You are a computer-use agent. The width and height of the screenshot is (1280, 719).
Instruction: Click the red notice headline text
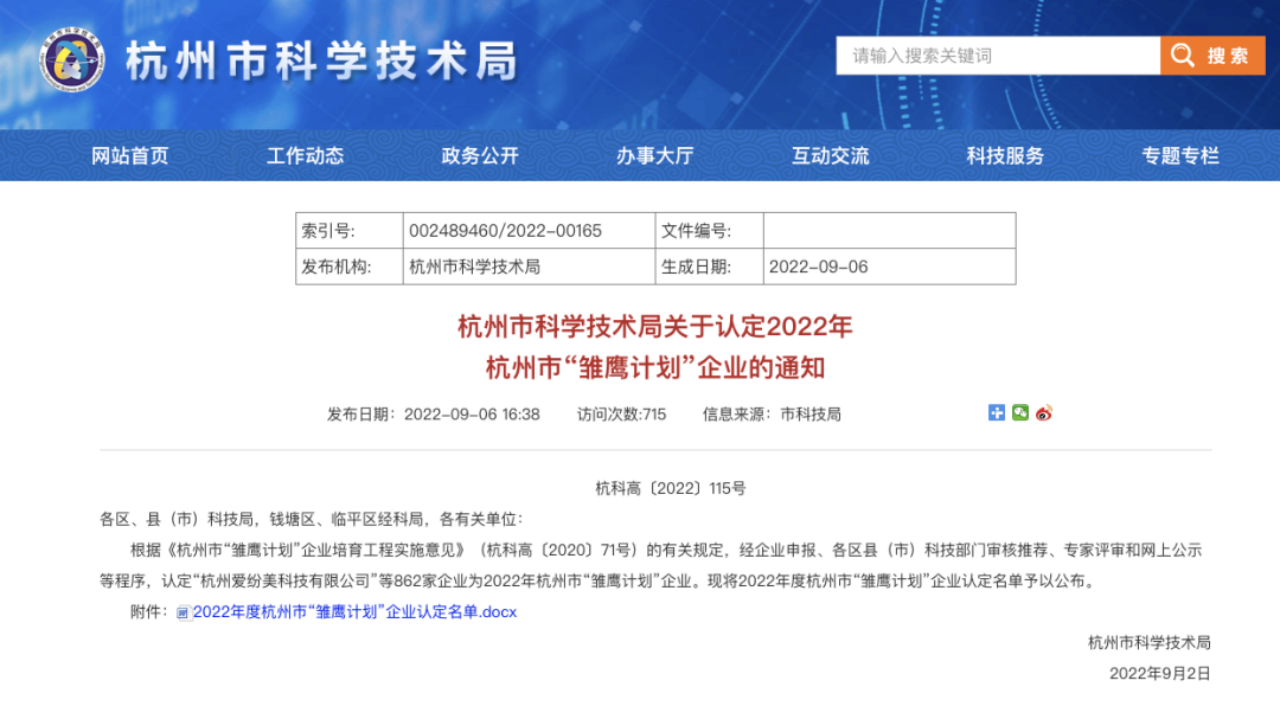pyautogui.click(x=655, y=347)
